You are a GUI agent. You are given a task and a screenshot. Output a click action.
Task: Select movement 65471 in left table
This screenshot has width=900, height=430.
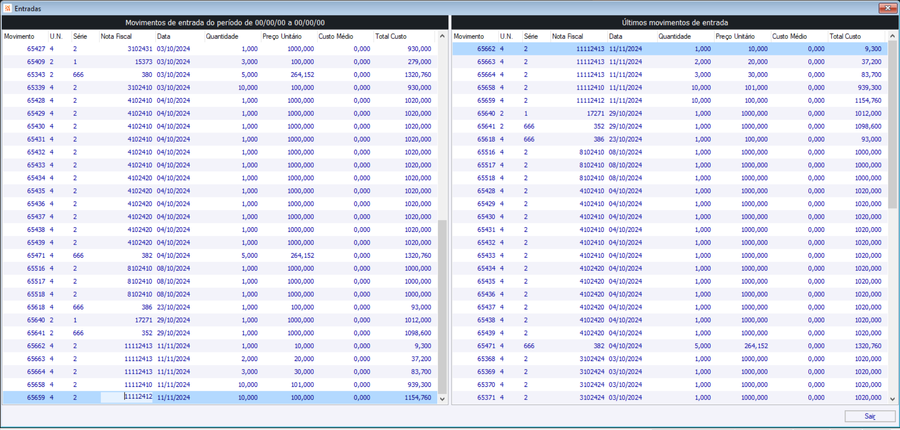coord(220,255)
